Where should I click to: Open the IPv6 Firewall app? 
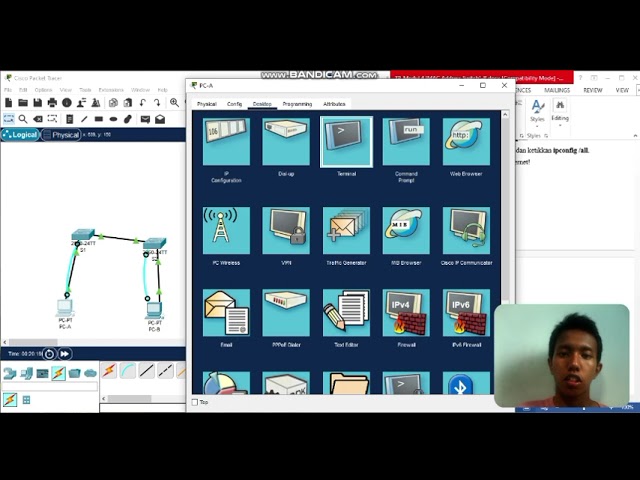(466, 313)
